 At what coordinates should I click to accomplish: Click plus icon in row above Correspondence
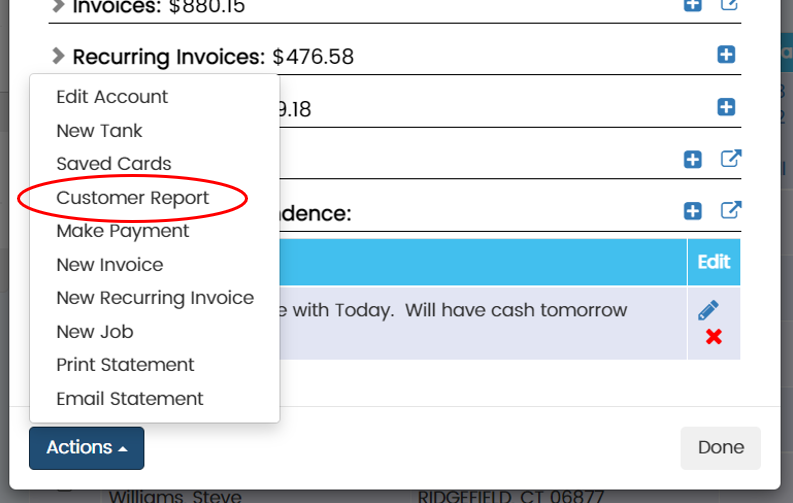(x=692, y=159)
